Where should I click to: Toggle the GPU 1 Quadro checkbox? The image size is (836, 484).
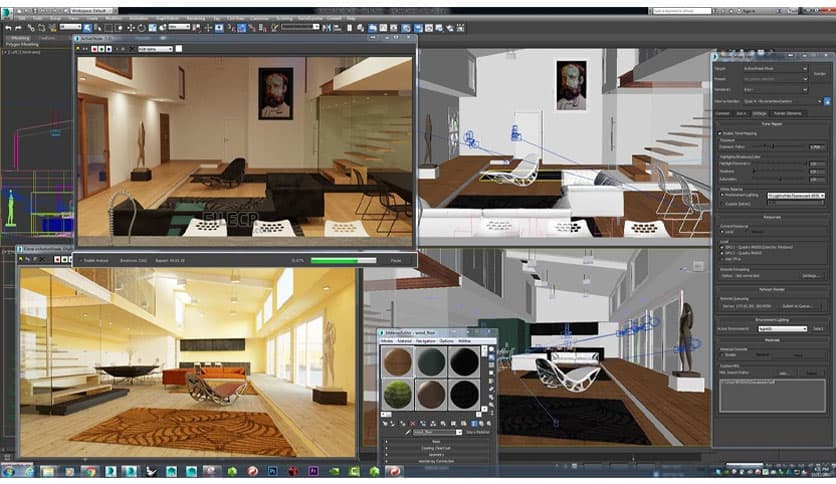coord(721,247)
